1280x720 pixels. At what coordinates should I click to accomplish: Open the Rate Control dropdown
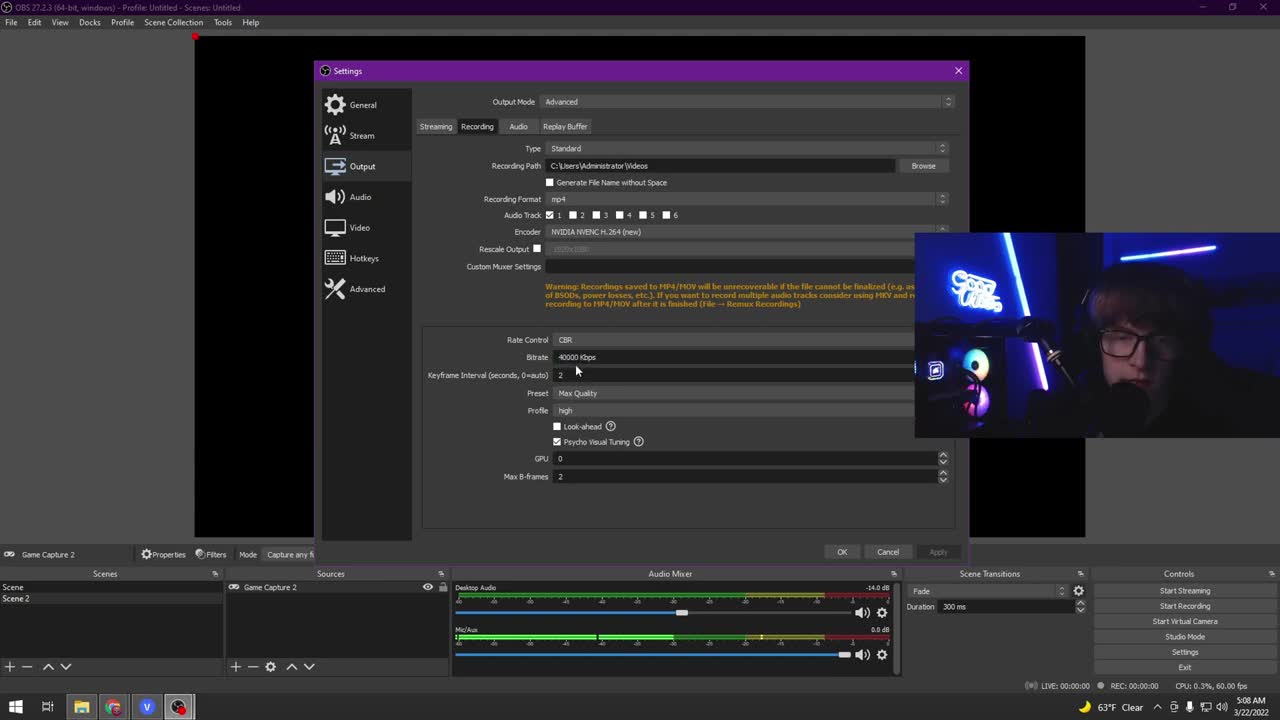click(x=734, y=340)
